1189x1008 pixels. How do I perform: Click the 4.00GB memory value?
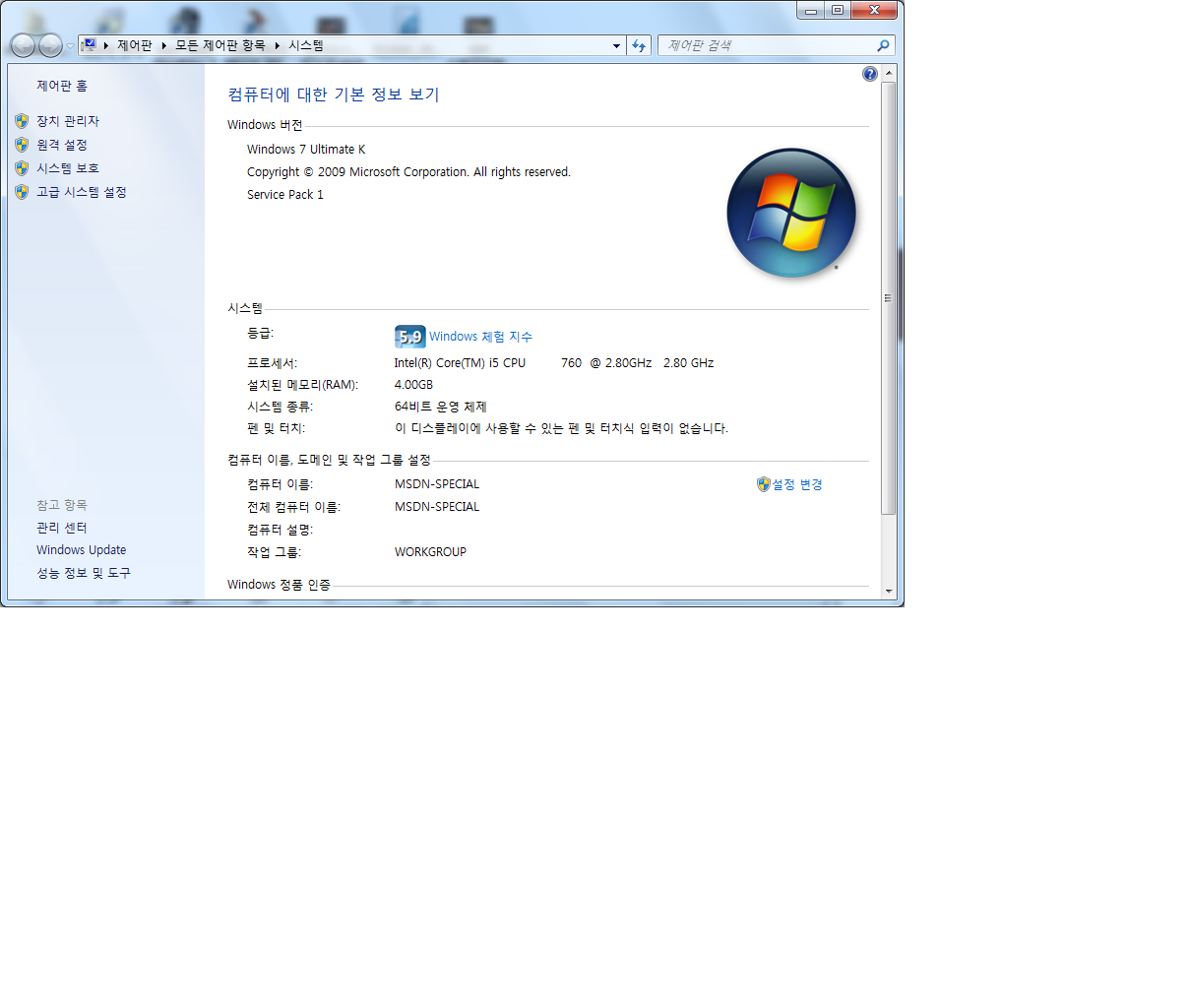click(x=413, y=385)
